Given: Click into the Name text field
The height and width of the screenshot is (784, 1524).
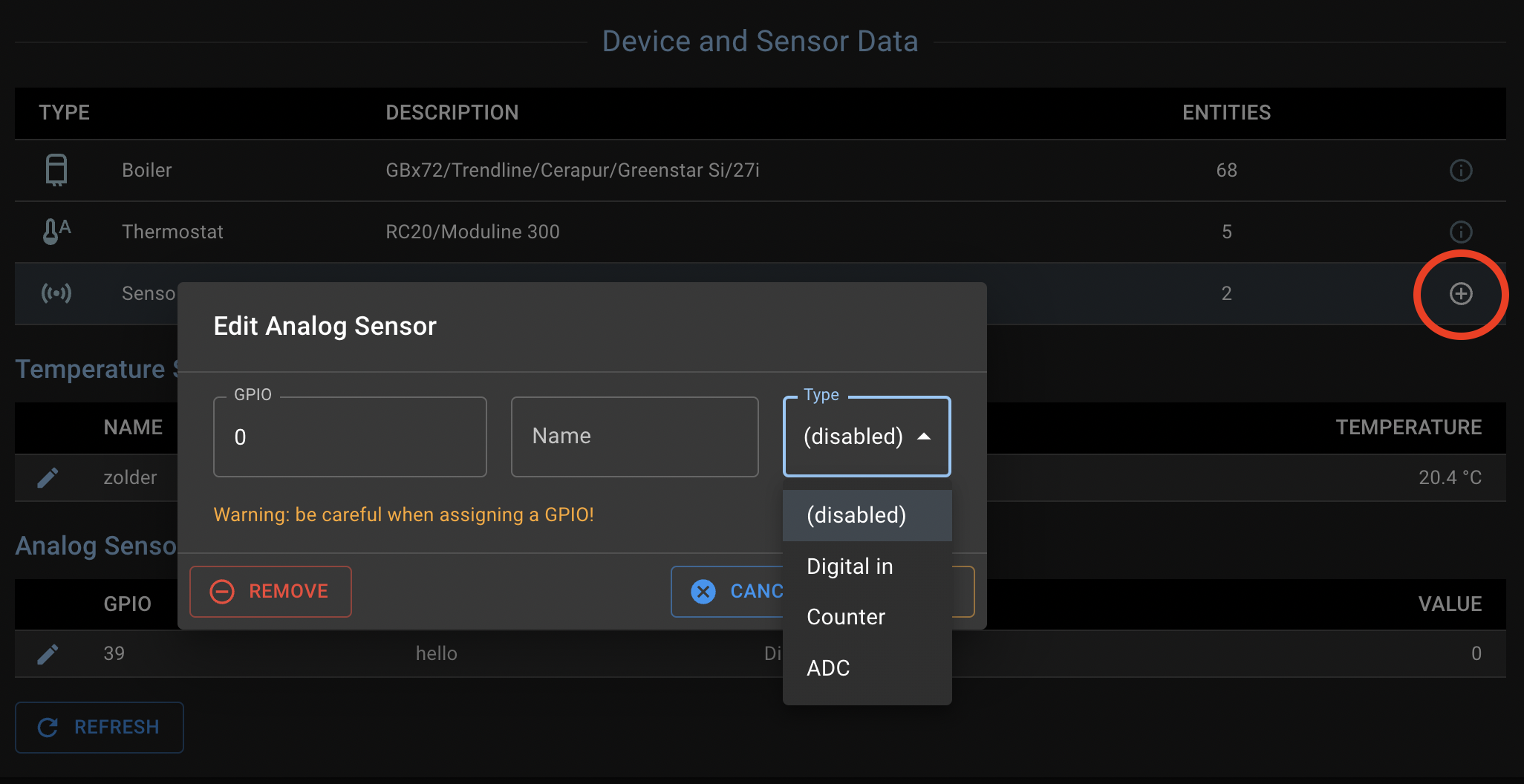Looking at the screenshot, I should point(634,437).
